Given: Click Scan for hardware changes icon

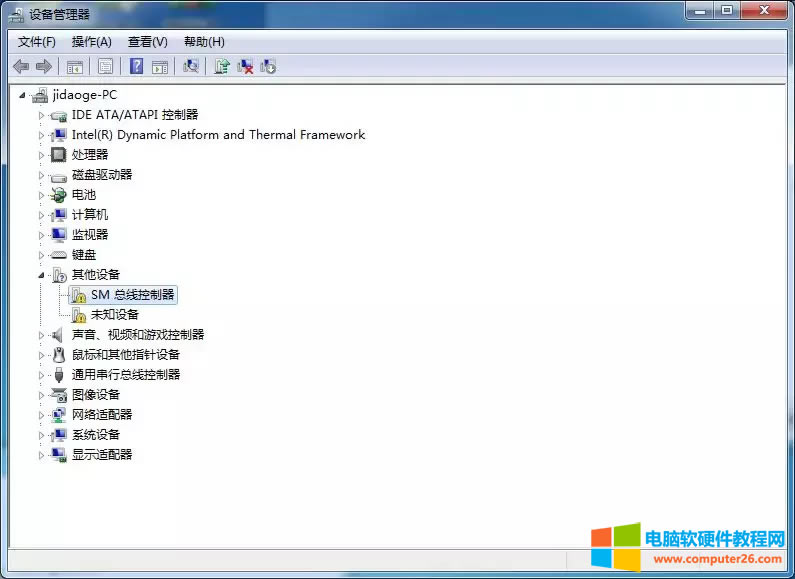Looking at the screenshot, I should 190,66.
